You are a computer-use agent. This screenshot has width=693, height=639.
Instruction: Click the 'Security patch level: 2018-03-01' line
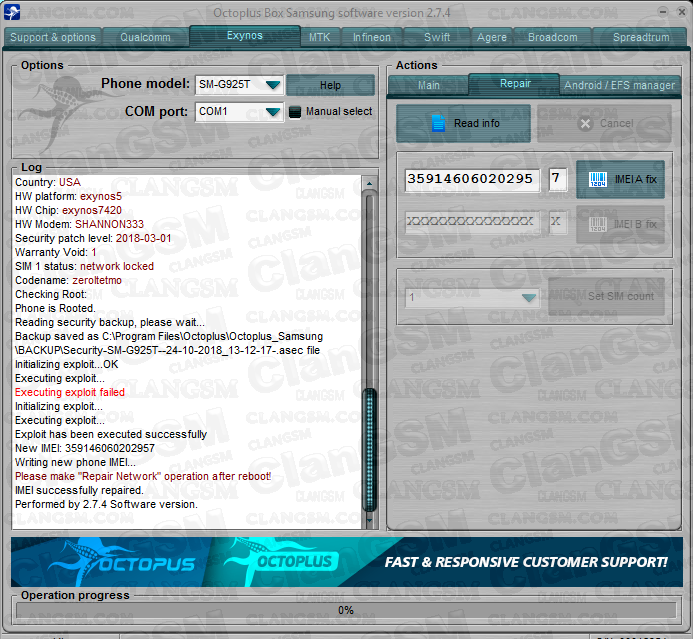[93, 239]
